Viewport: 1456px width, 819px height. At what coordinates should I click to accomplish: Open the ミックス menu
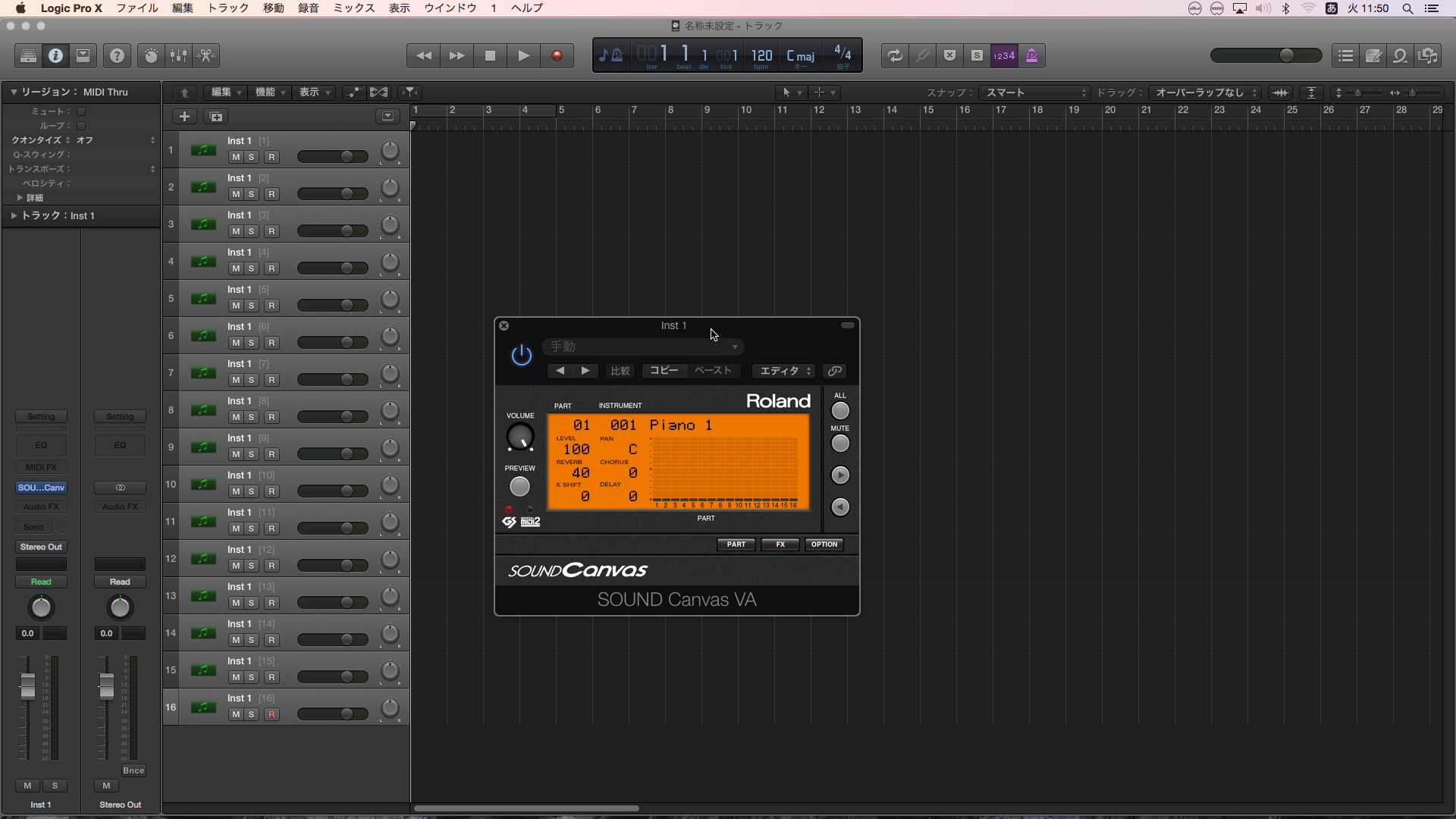pyautogui.click(x=354, y=8)
